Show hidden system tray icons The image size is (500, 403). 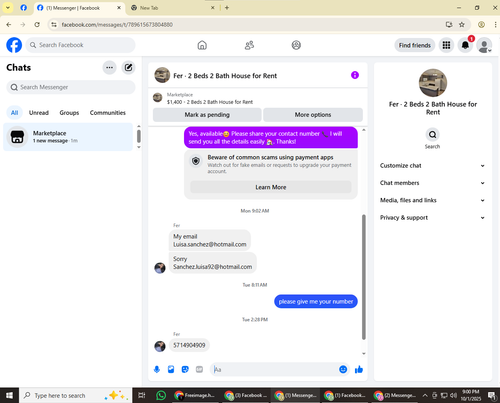coord(425,395)
